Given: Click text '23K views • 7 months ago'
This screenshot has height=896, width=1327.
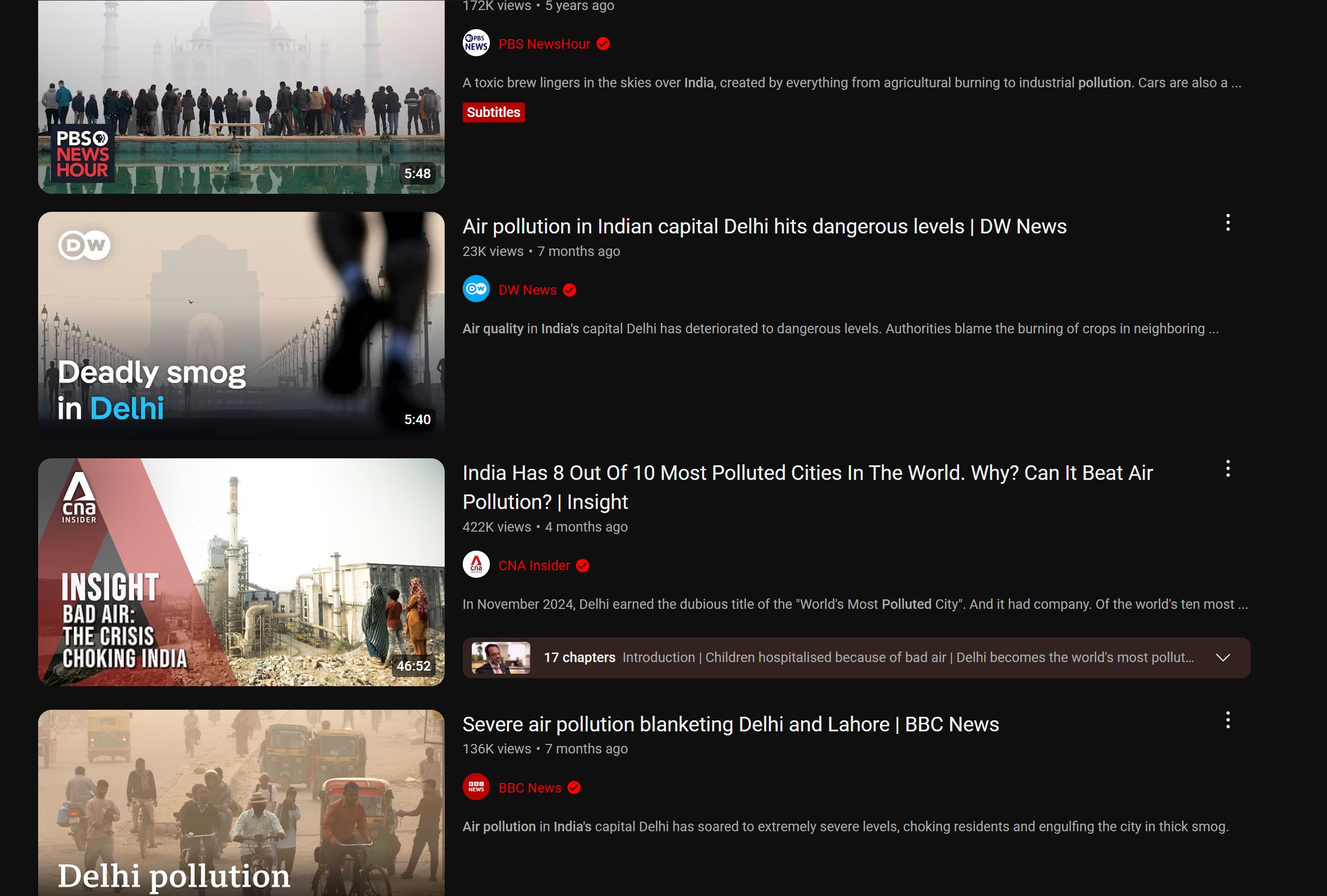Looking at the screenshot, I should click(x=542, y=251).
